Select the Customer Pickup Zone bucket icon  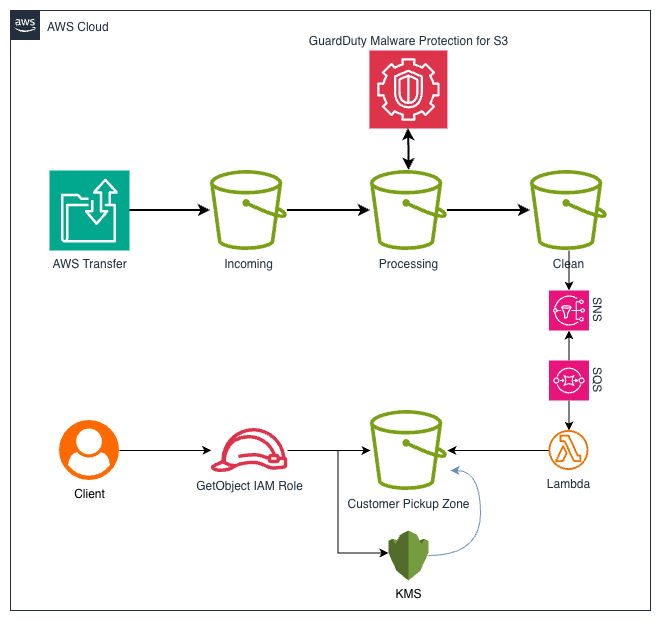click(408, 450)
